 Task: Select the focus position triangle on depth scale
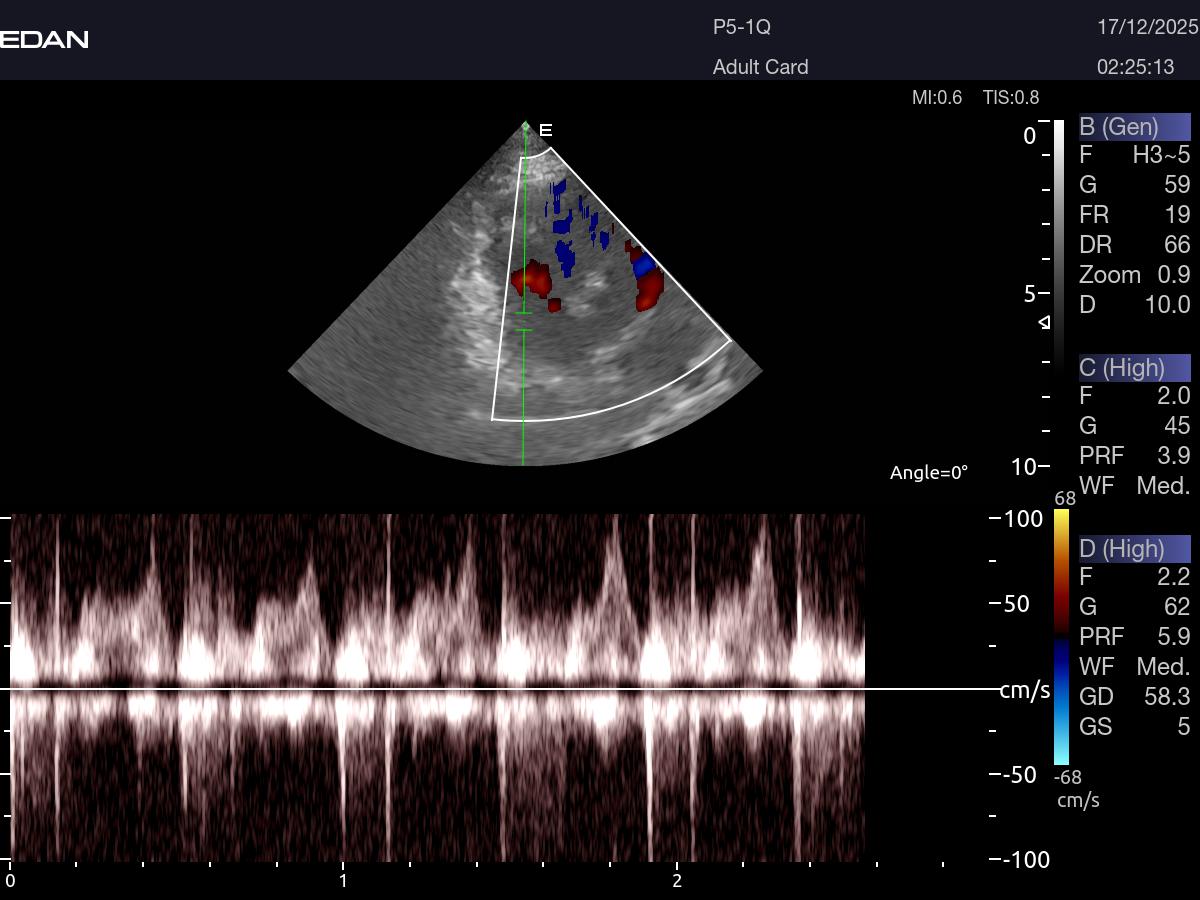pos(1044,322)
